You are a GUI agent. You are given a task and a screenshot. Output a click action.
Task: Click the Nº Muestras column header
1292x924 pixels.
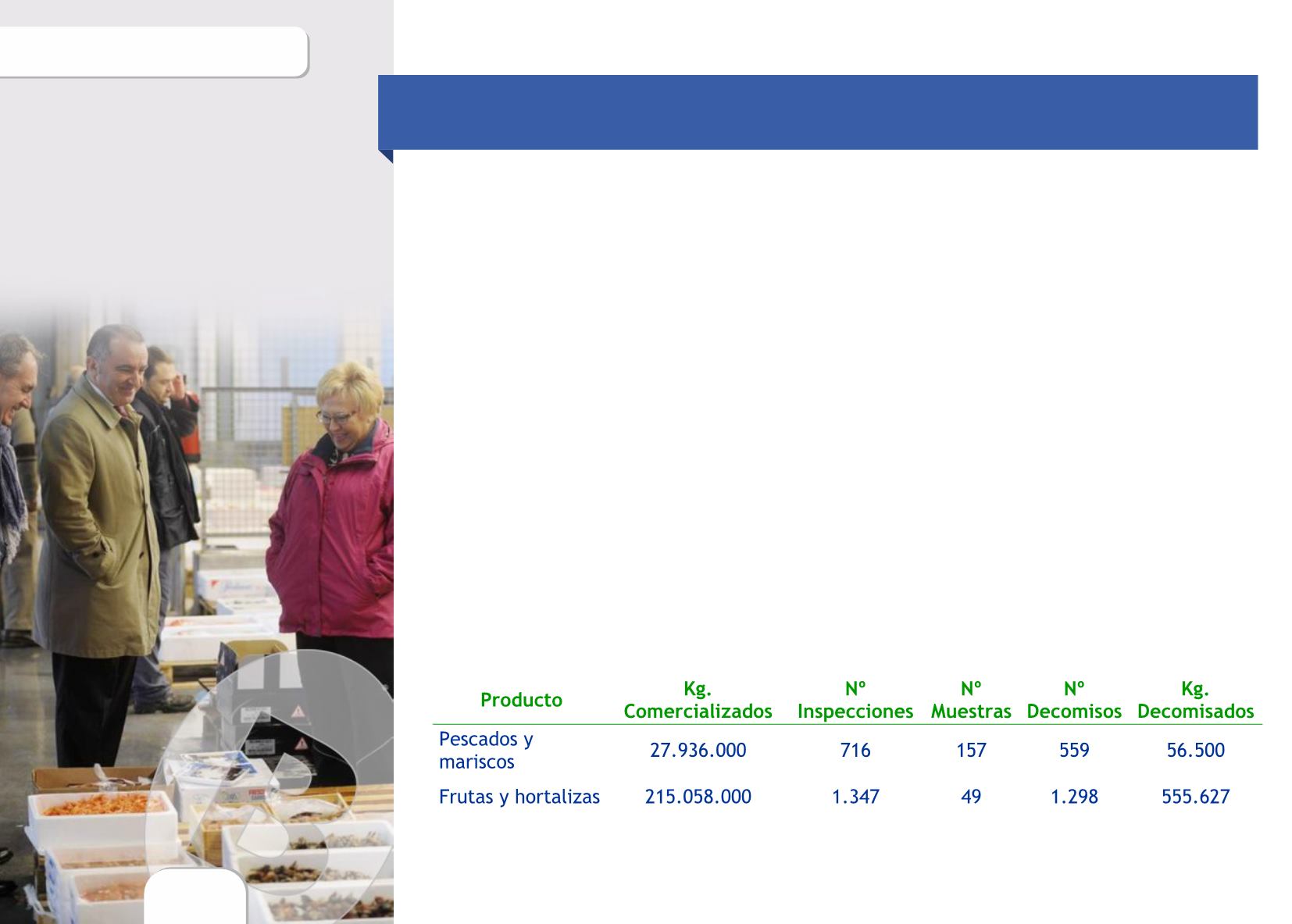[971, 700]
